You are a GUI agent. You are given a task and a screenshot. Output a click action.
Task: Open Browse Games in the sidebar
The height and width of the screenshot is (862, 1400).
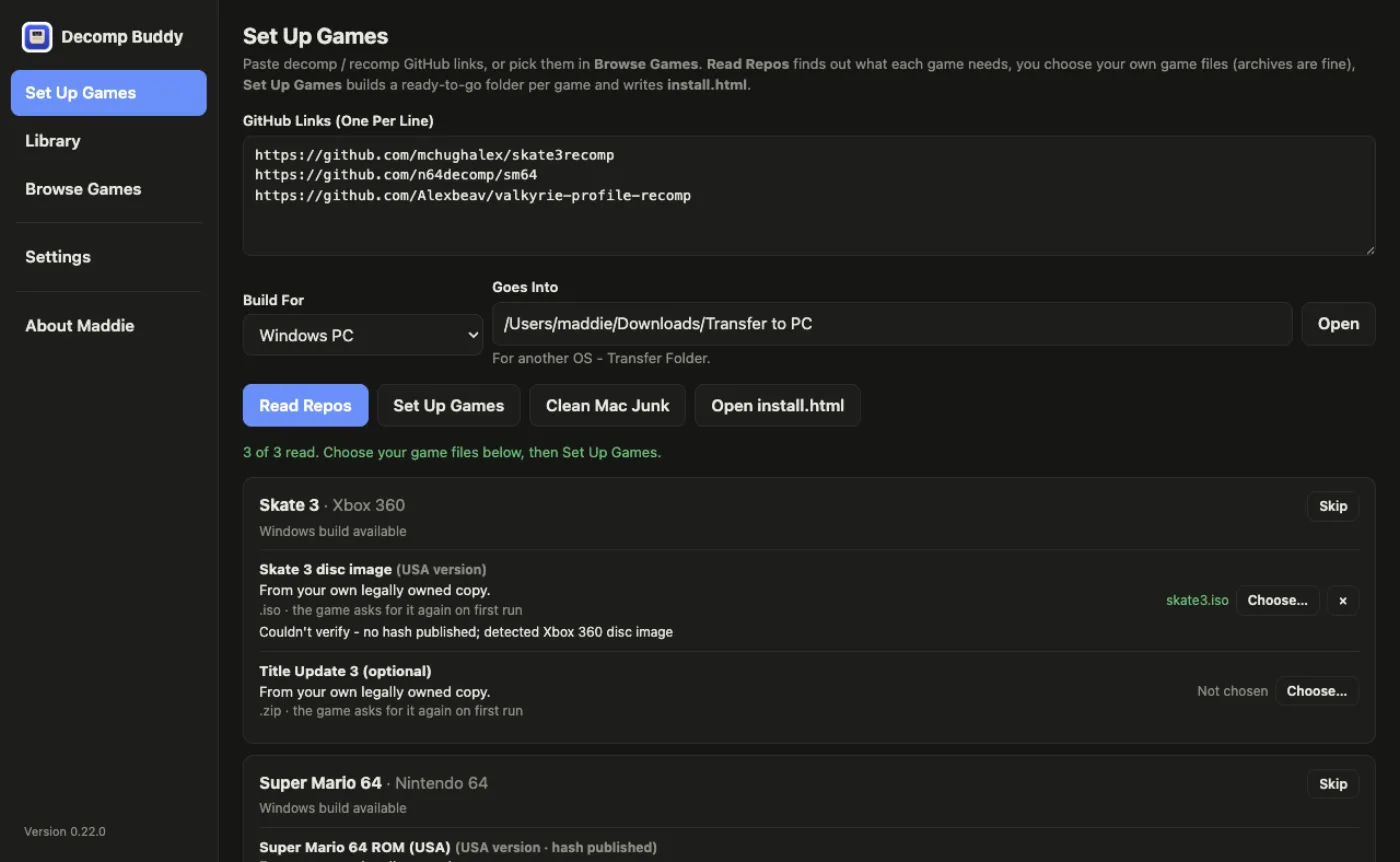pos(108,189)
